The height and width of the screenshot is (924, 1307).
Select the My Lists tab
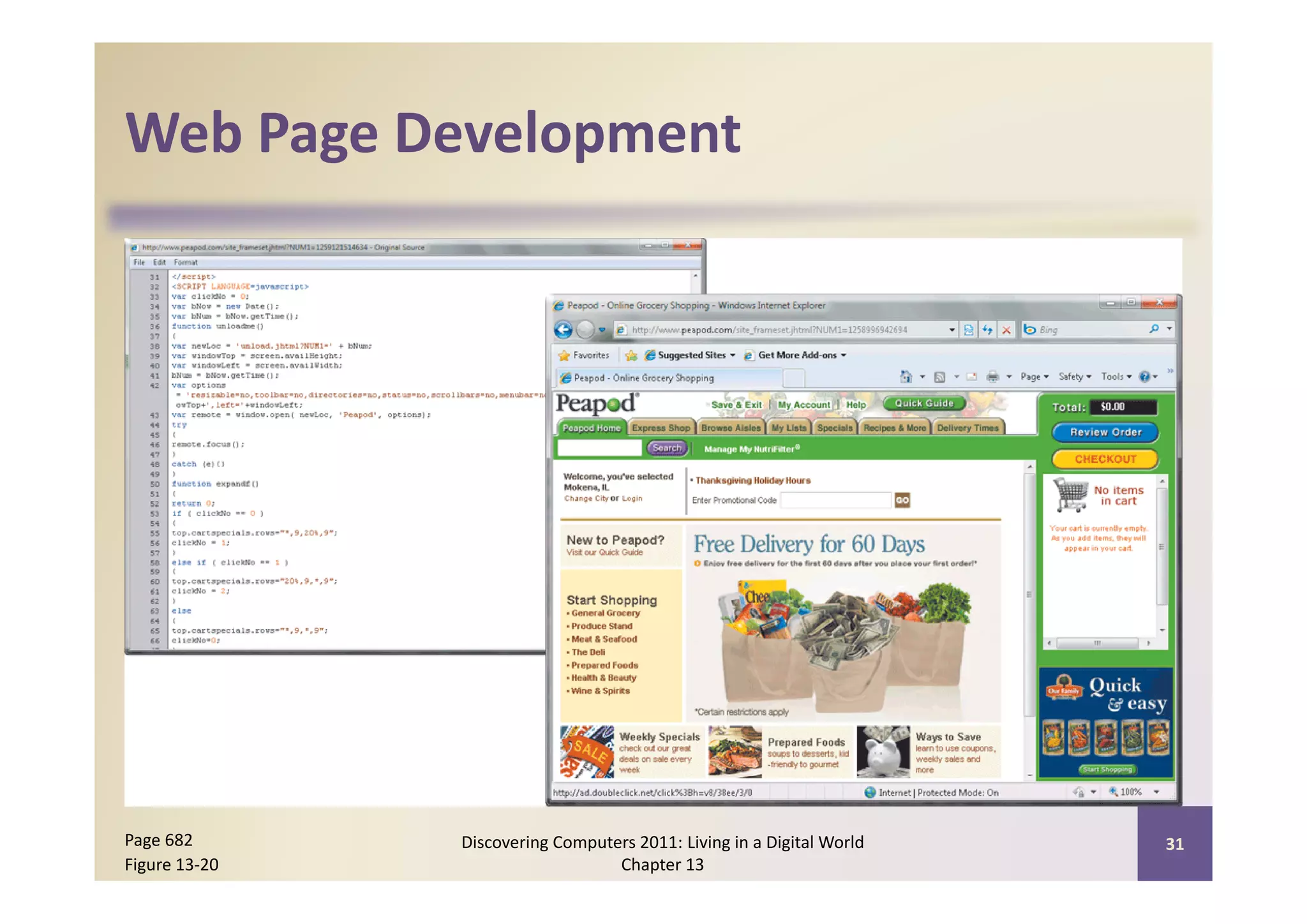tap(789, 428)
